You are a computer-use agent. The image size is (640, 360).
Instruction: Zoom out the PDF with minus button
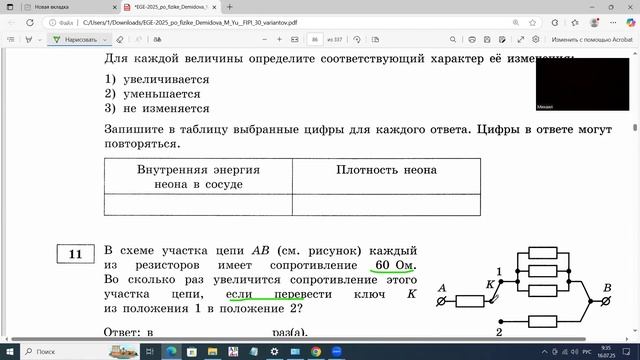coord(264,40)
